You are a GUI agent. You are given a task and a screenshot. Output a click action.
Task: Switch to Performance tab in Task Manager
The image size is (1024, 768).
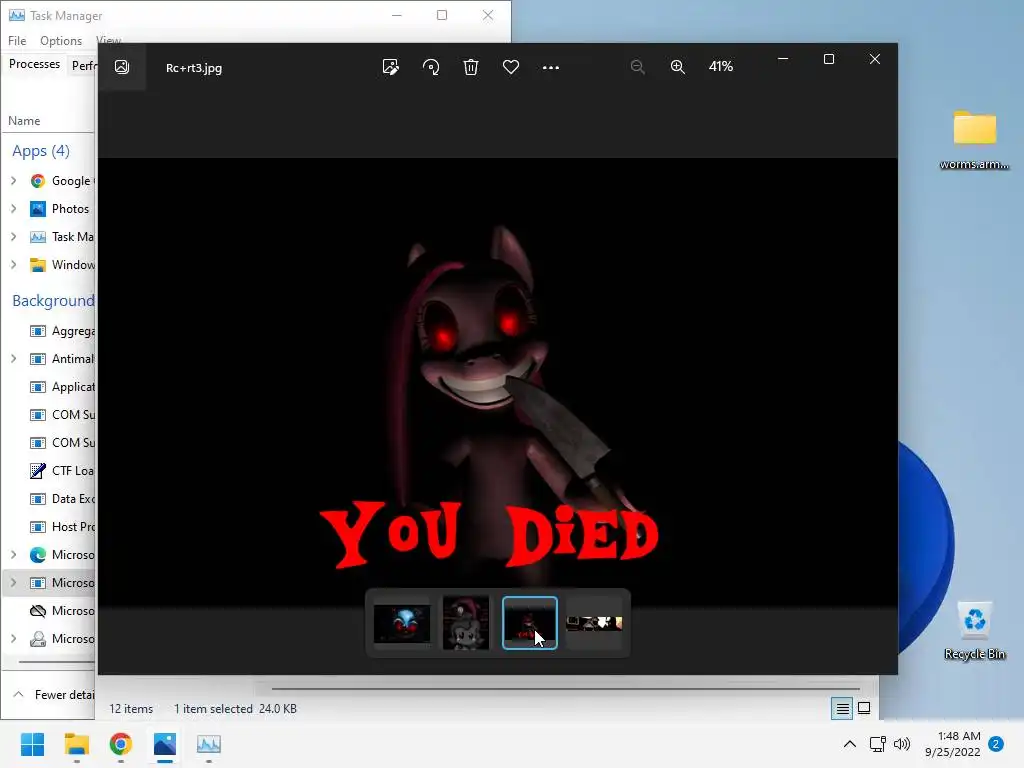tap(82, 65)
